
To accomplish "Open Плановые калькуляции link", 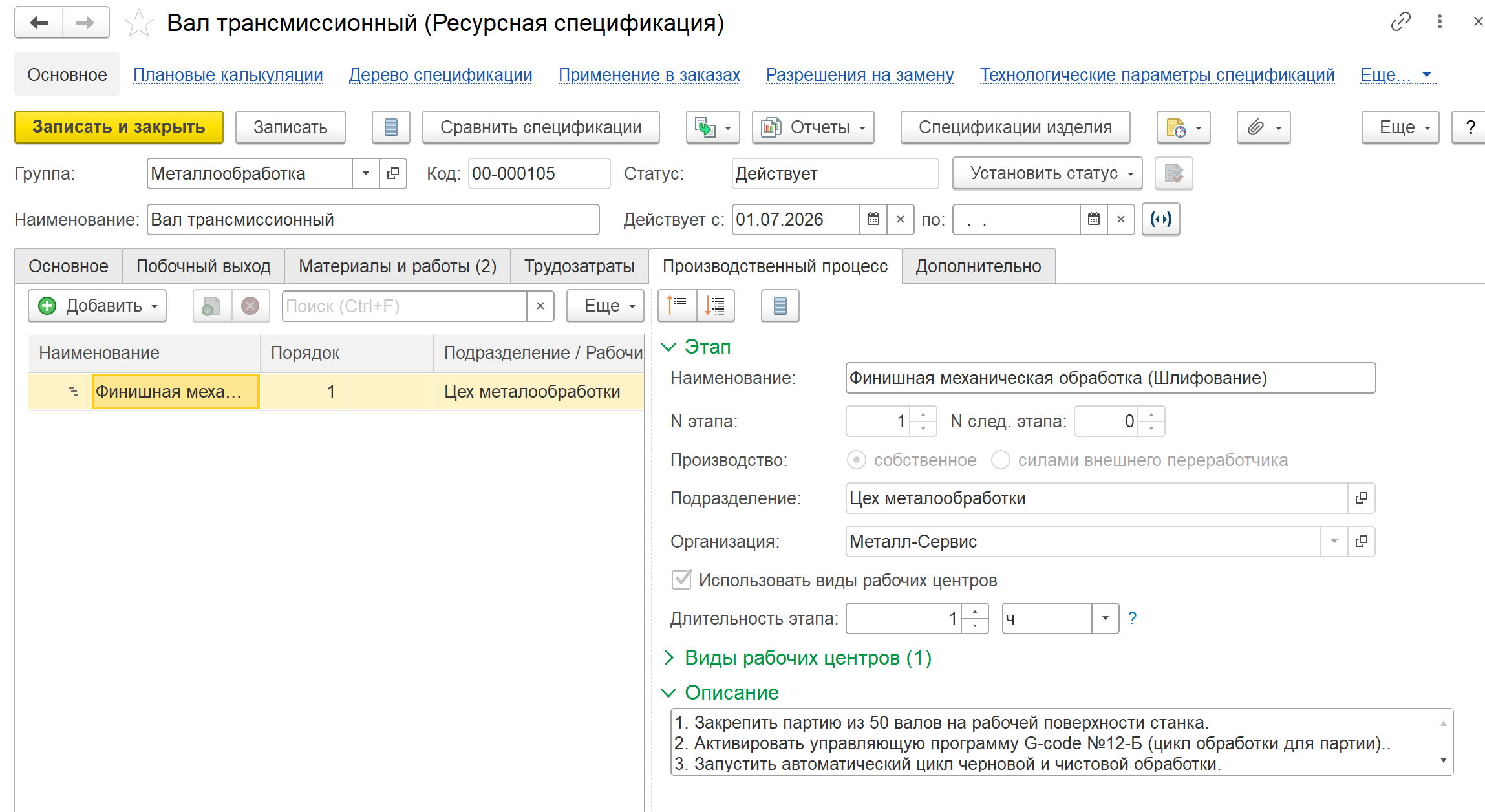I will point(228,74).
